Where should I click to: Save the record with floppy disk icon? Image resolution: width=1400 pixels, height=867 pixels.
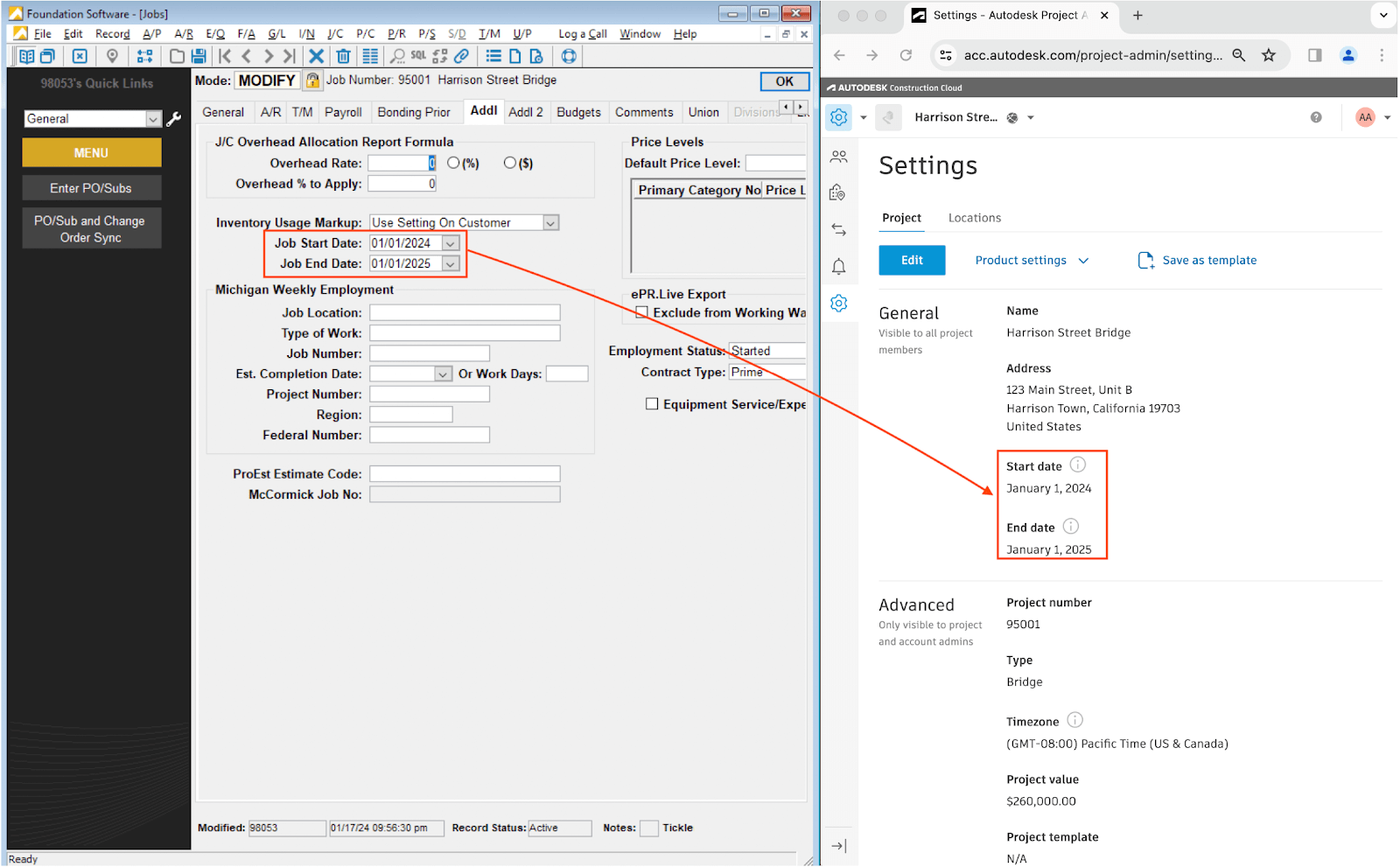199,56
